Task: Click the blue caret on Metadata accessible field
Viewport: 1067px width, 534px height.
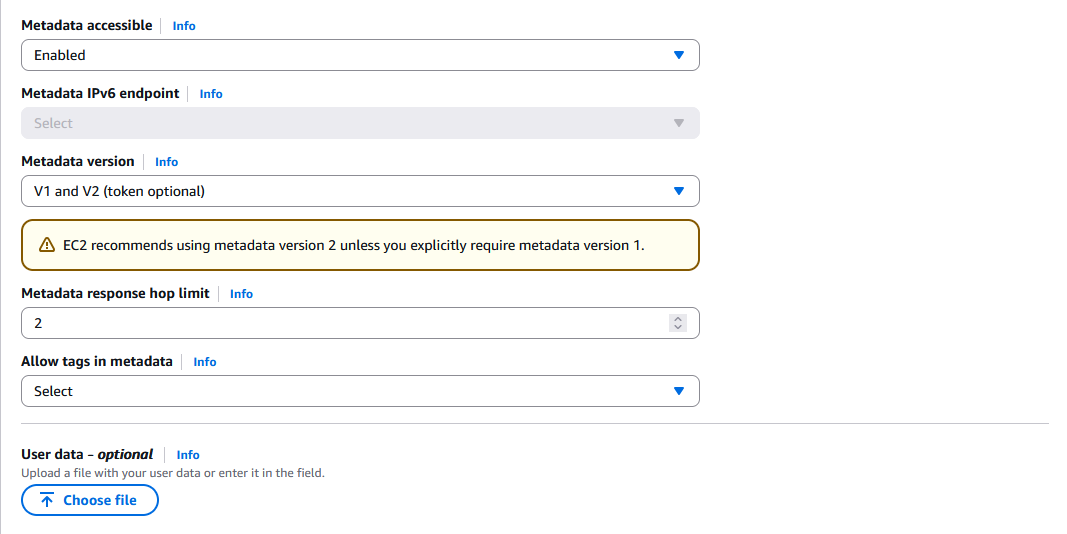Action: pos(679,55)
